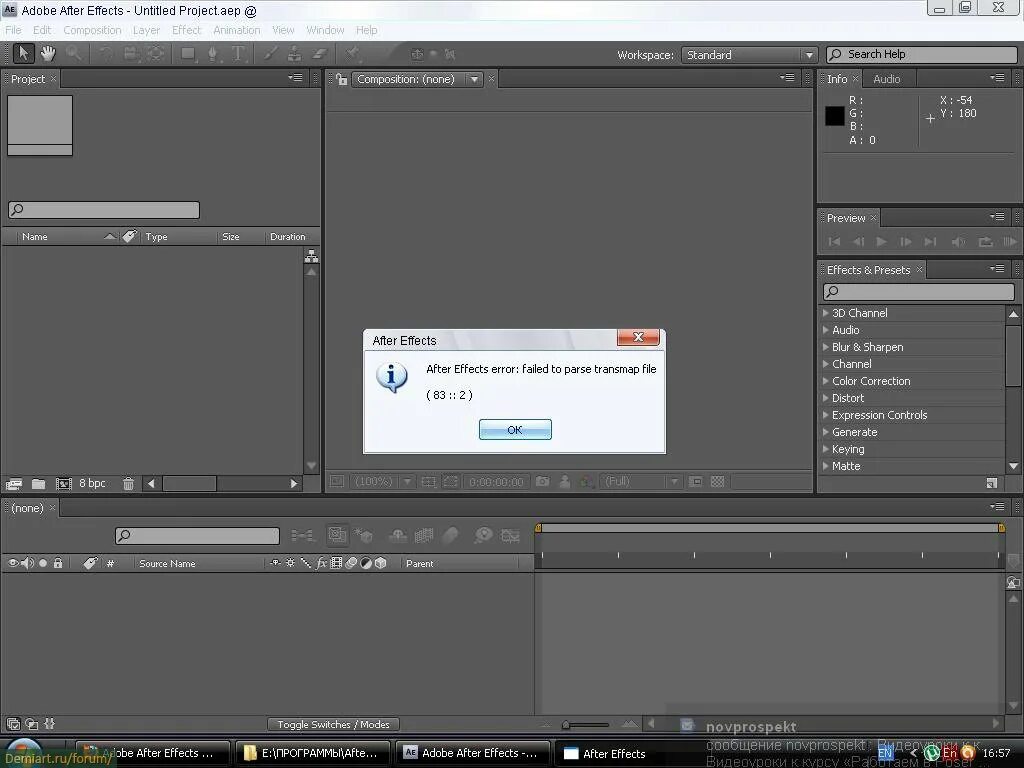This screenshot has width=1024, height=768.
Task: Toggle transparency grid in composition viewer
Action: (717, 482)
